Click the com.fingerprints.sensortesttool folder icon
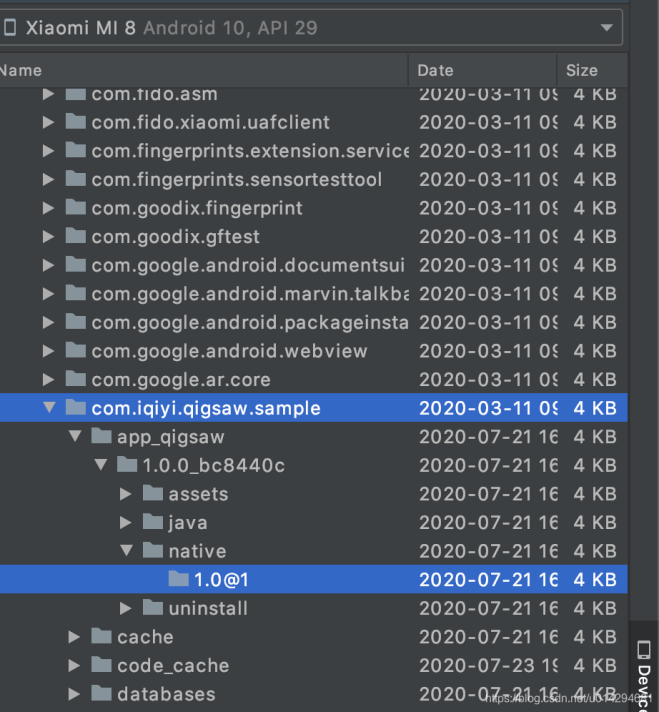Viewport: 659px width, 712px height. pos(75,179)
